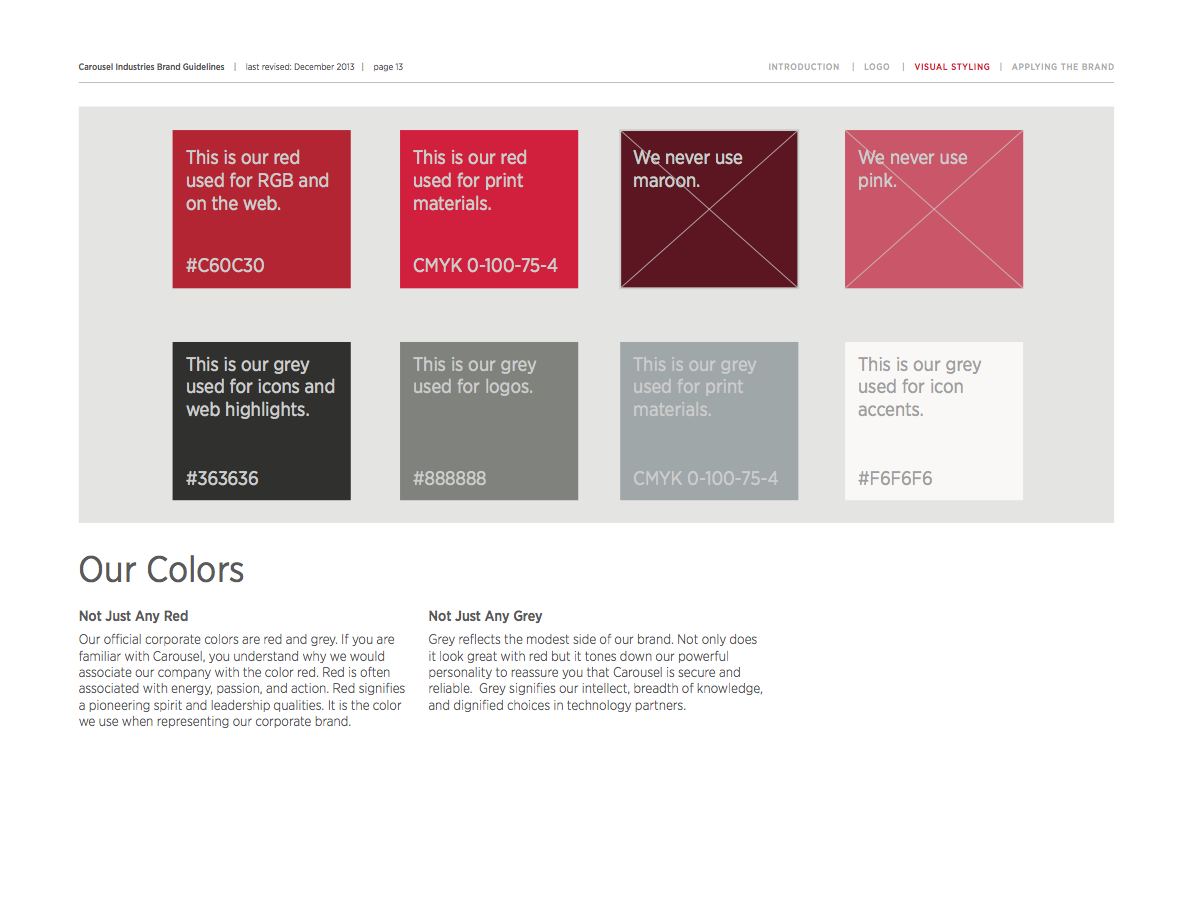The image size is (1191, 921).
Task: Go to the LOGO section tab
Action: (877, 67)
